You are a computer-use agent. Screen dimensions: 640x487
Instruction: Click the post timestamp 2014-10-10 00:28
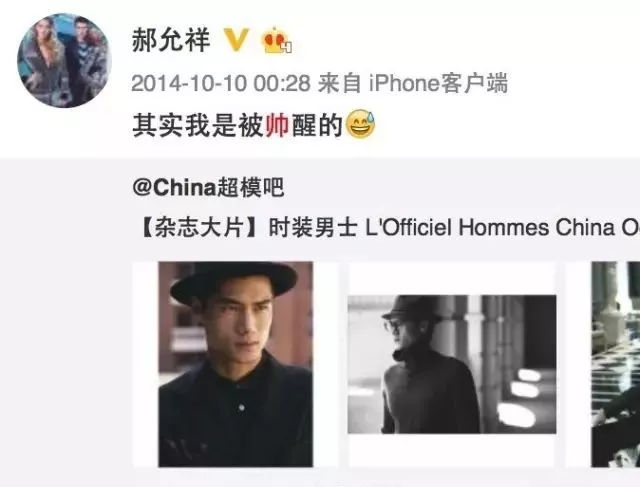[x=221, y=83]
